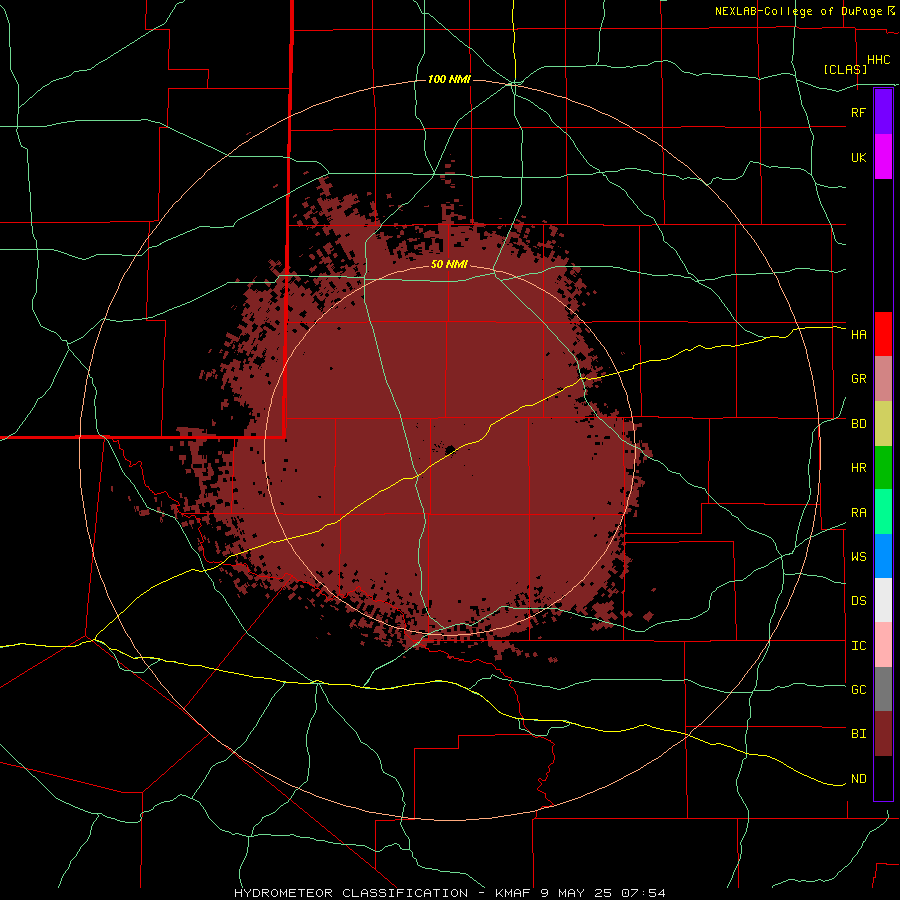Image resolution: width=900 pixels, height=900 pixels.
Task: Click the WS legend label
Action: (x=858, y=557)
